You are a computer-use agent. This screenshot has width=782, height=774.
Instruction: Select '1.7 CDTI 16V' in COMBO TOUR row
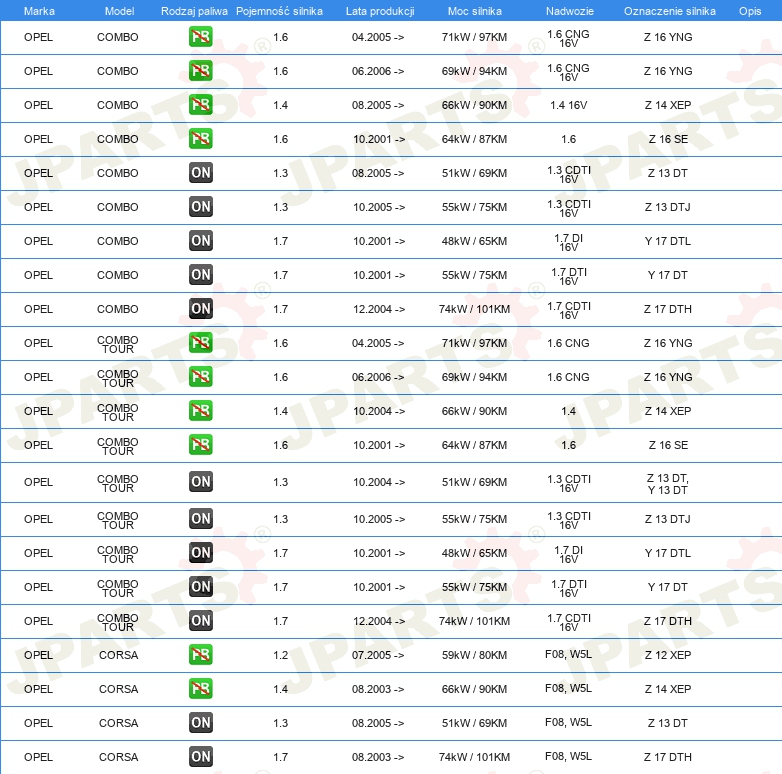coord(569,622)
